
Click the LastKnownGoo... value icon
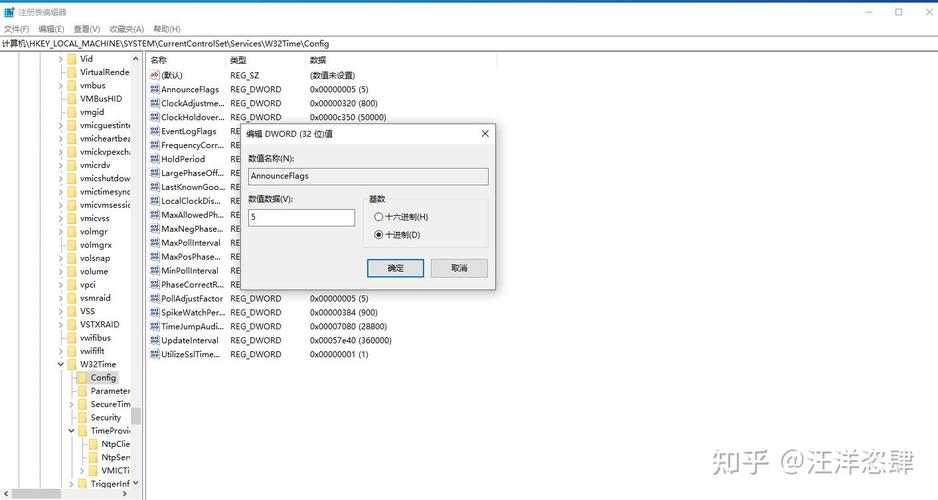pos(154,187)
